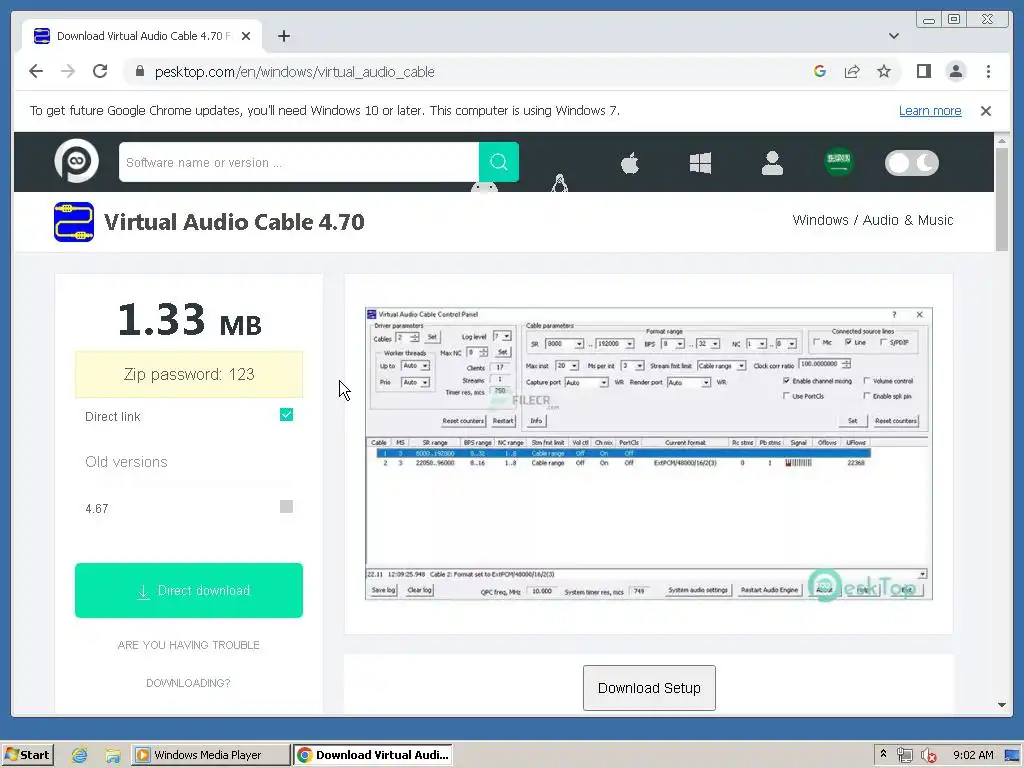Click the Direct download button
The image size is (1024, 768).
(189, 590)
